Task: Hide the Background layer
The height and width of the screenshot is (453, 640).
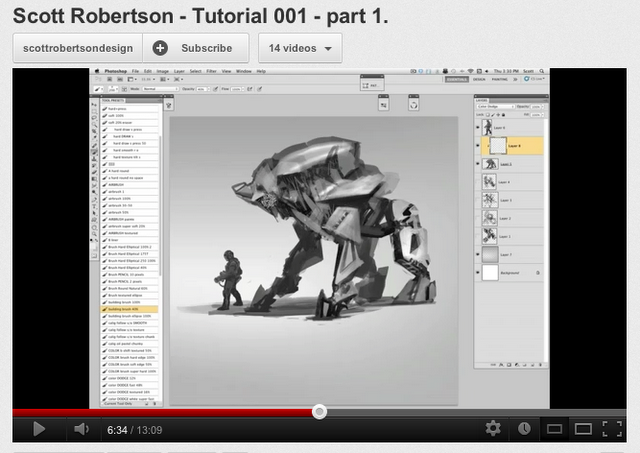Action: point(478,272)
